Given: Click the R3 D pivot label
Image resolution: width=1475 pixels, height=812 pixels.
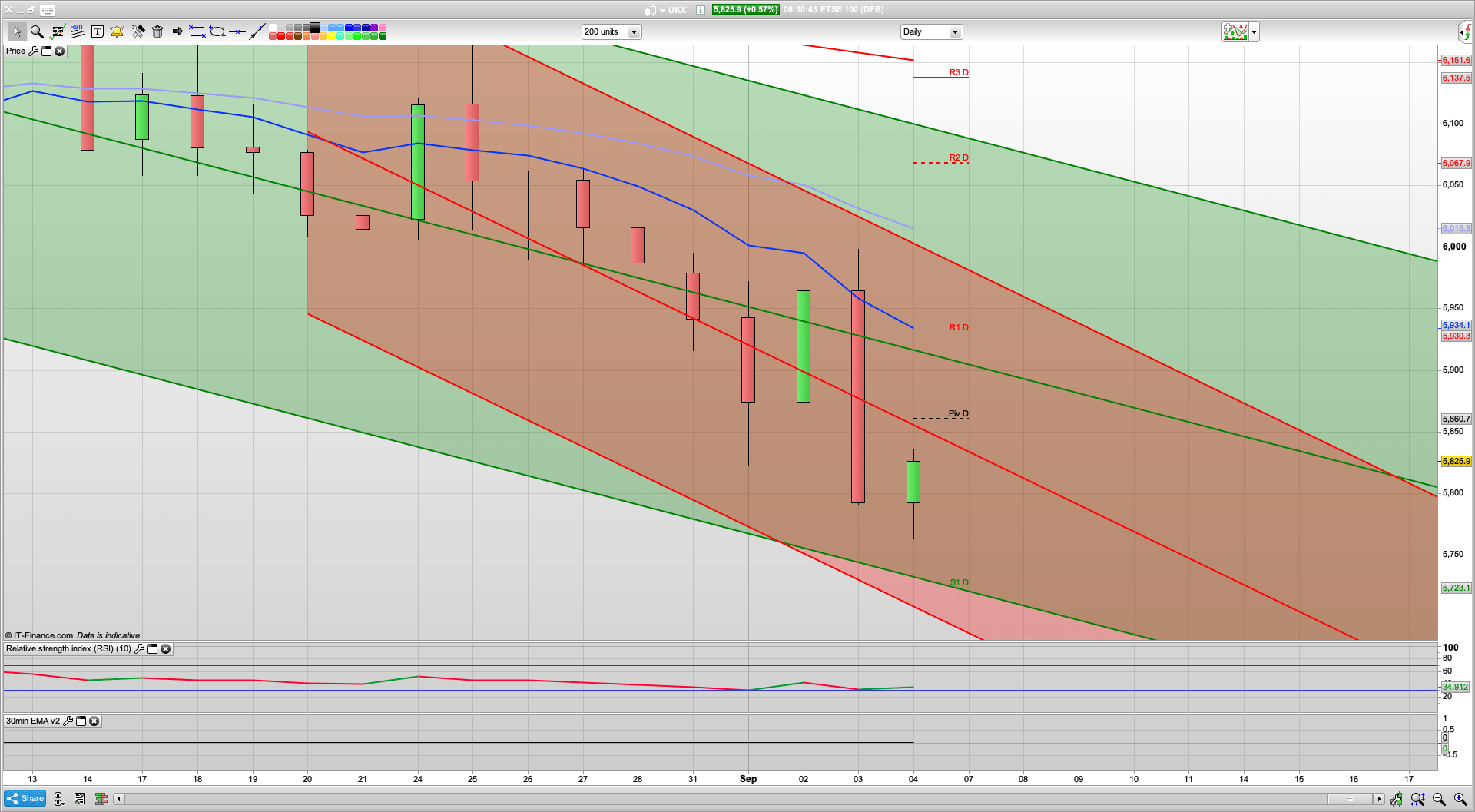Looking at the screenshot, I should tap(958, 72).
